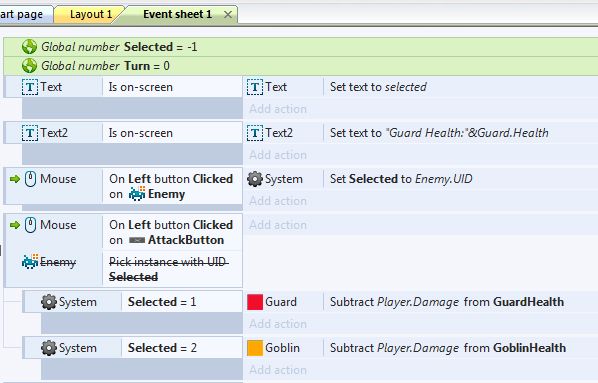
Task: Click the orange Goblin object icon
Action: click(255, 348)
